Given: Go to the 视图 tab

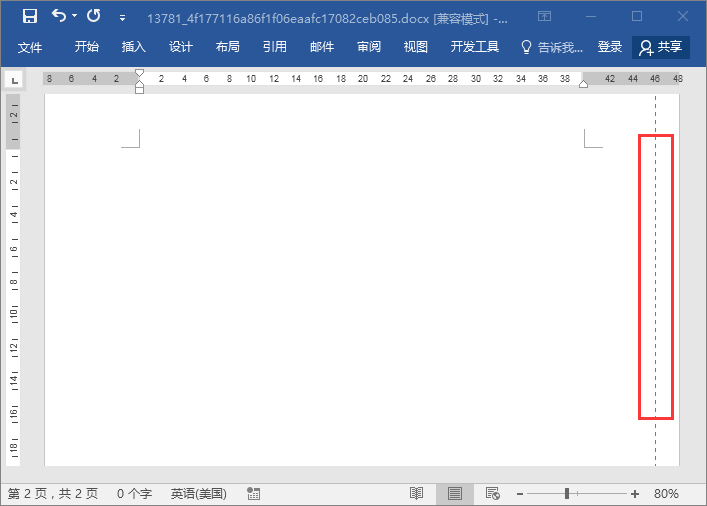Looking at the screenshot, I should pyautogui.click(x=416, y=47).
